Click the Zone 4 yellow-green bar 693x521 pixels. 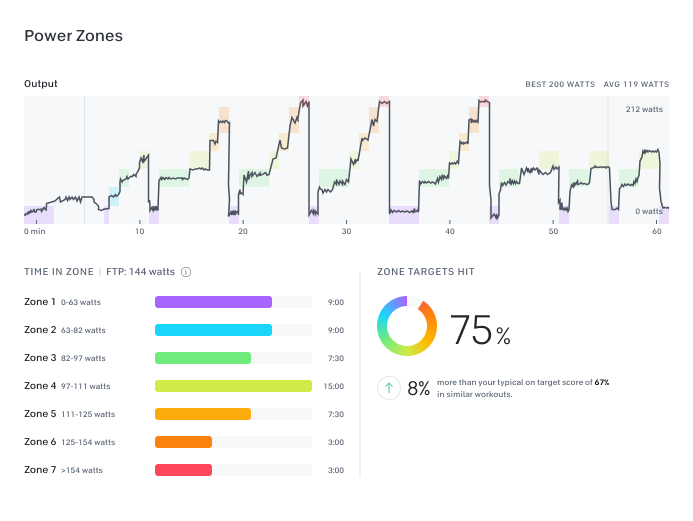tap(233, 386)
